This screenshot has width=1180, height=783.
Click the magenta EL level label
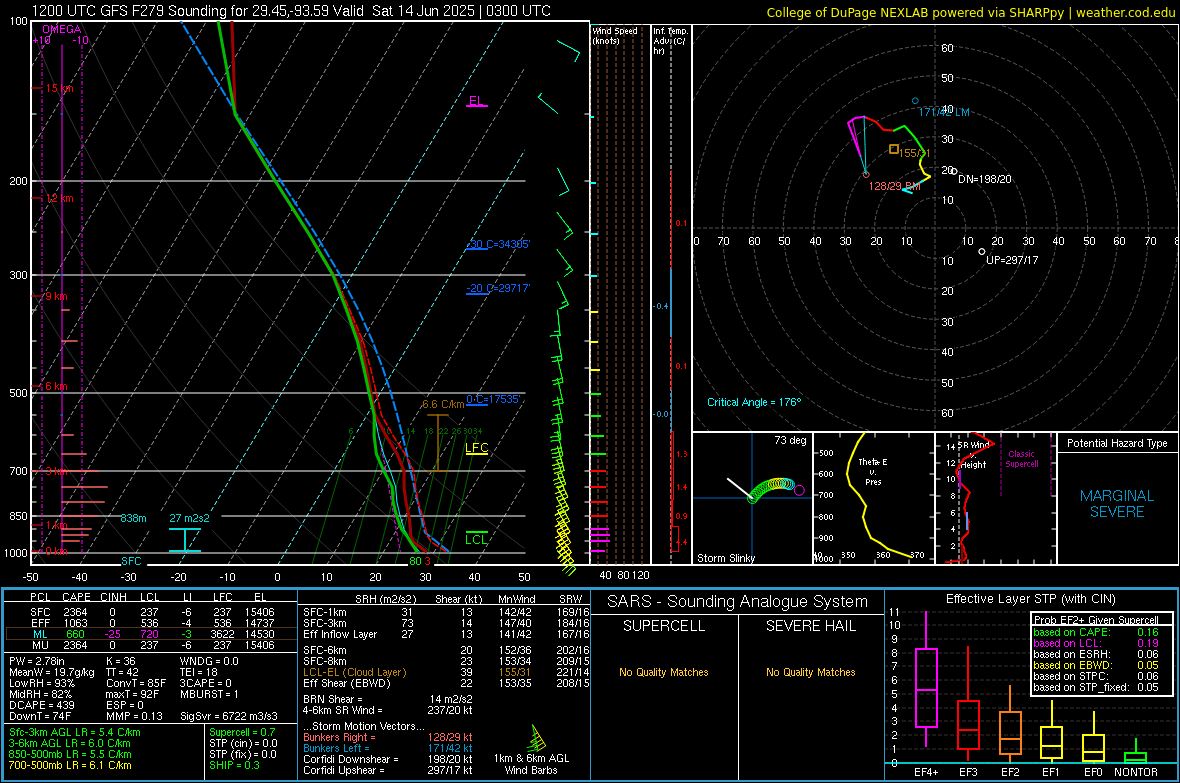[x=476, y=101]
